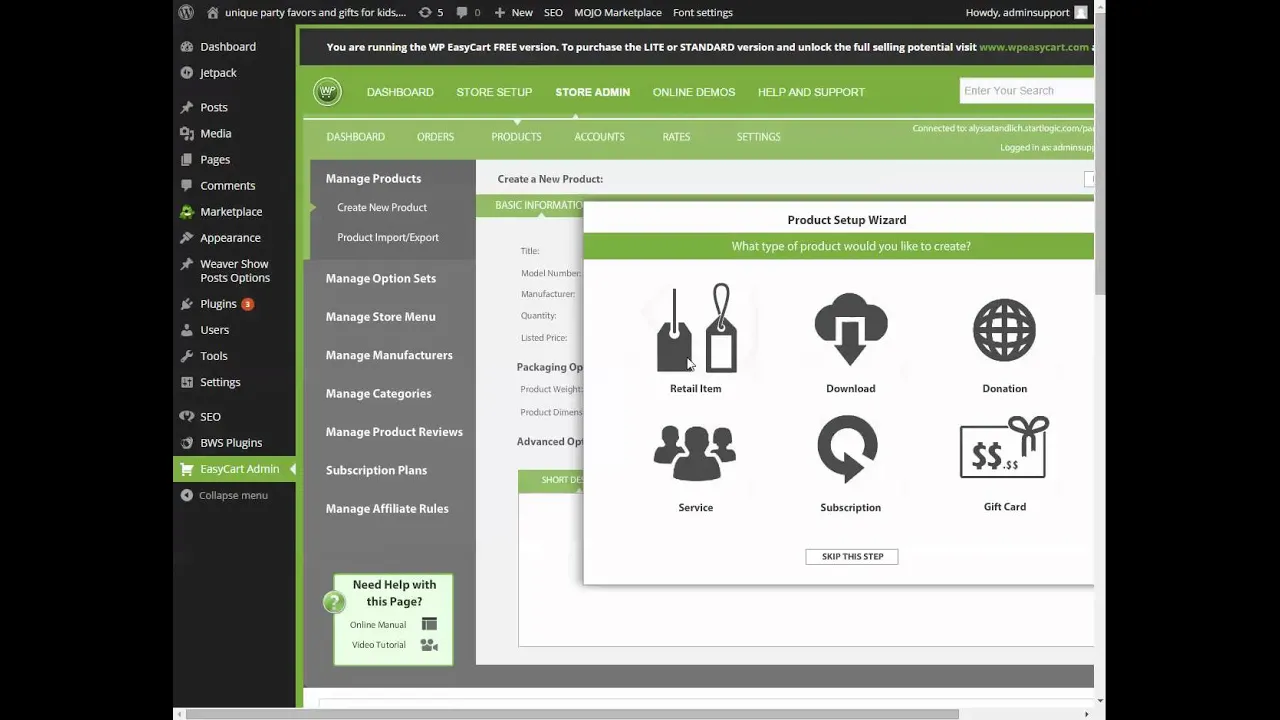Image resolution: width=1280 pixels, height=720 pixels.
Task: Choose the Service people icon
Action: coord(695,453)
